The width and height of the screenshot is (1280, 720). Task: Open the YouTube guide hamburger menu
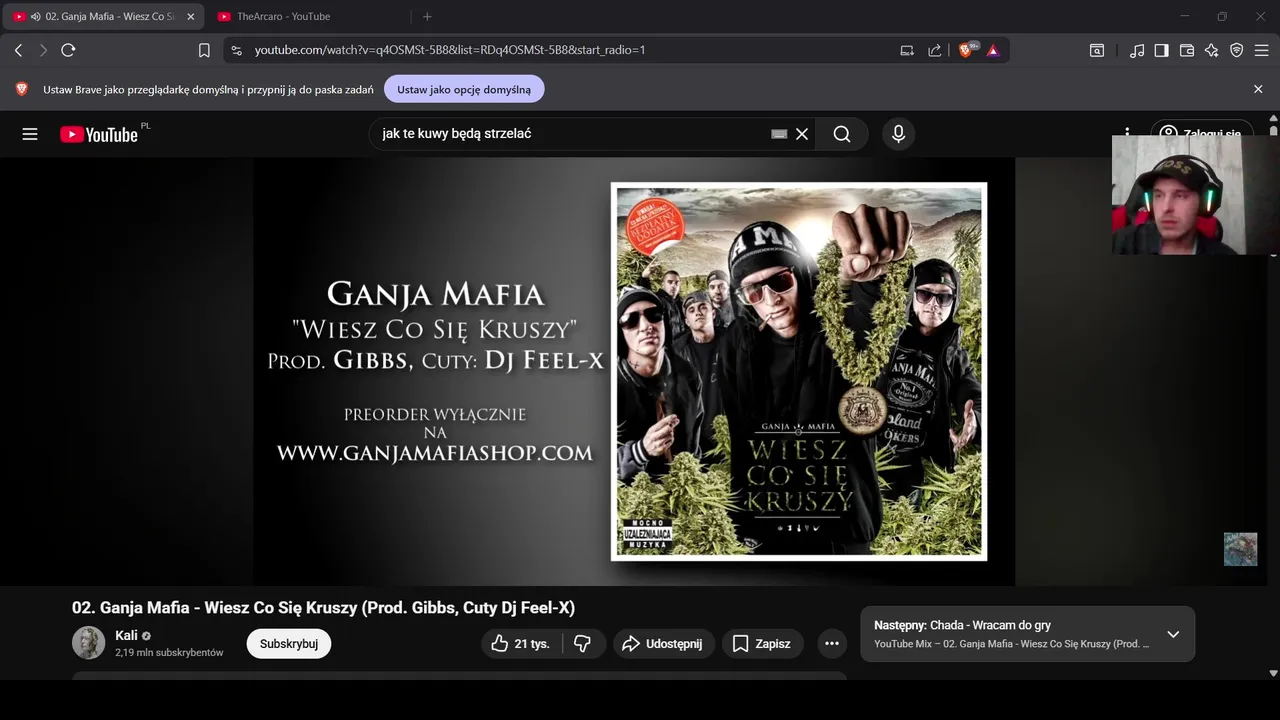tap(30, 134)
